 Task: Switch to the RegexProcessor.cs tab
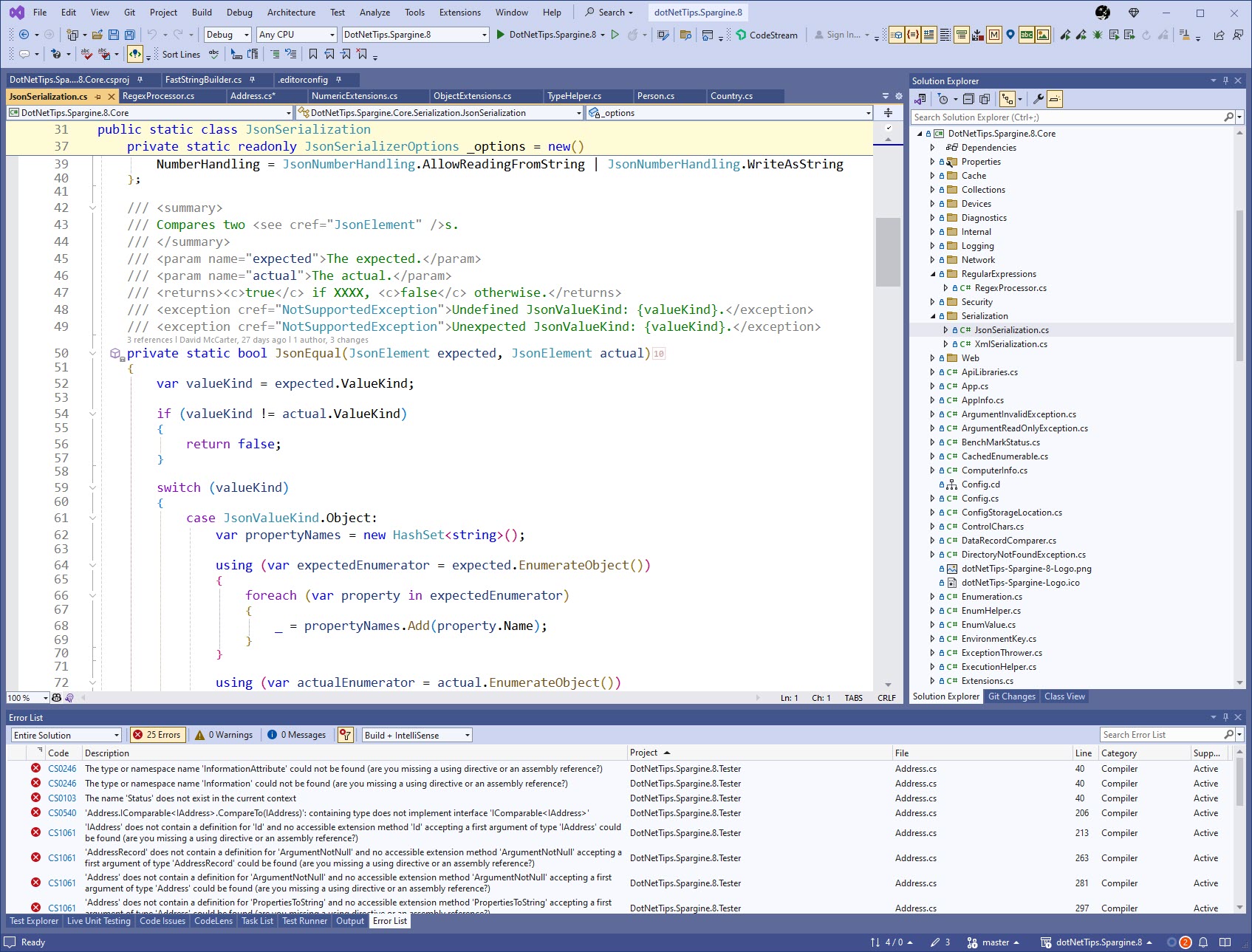pos(158,96)
